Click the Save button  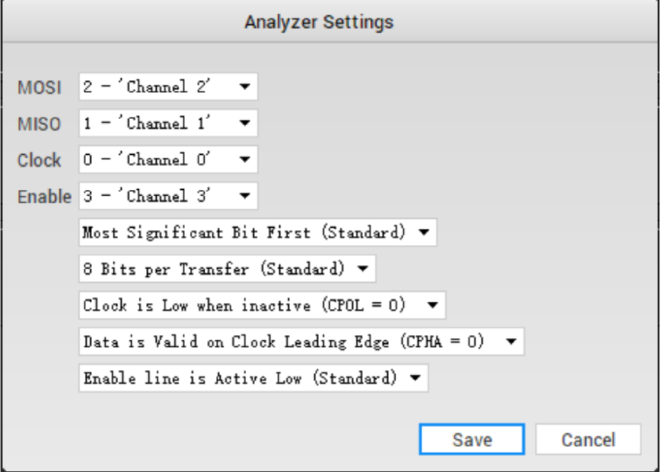[471, 439]
